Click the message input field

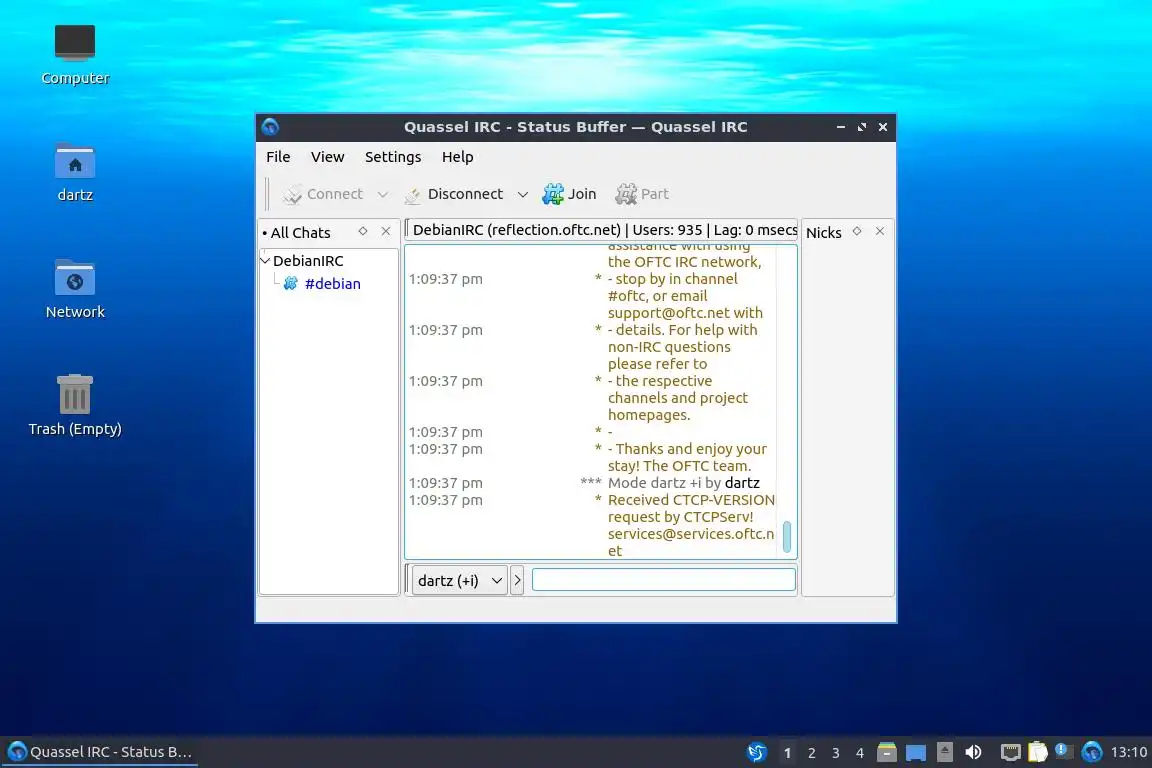click(x=663, y=580)
